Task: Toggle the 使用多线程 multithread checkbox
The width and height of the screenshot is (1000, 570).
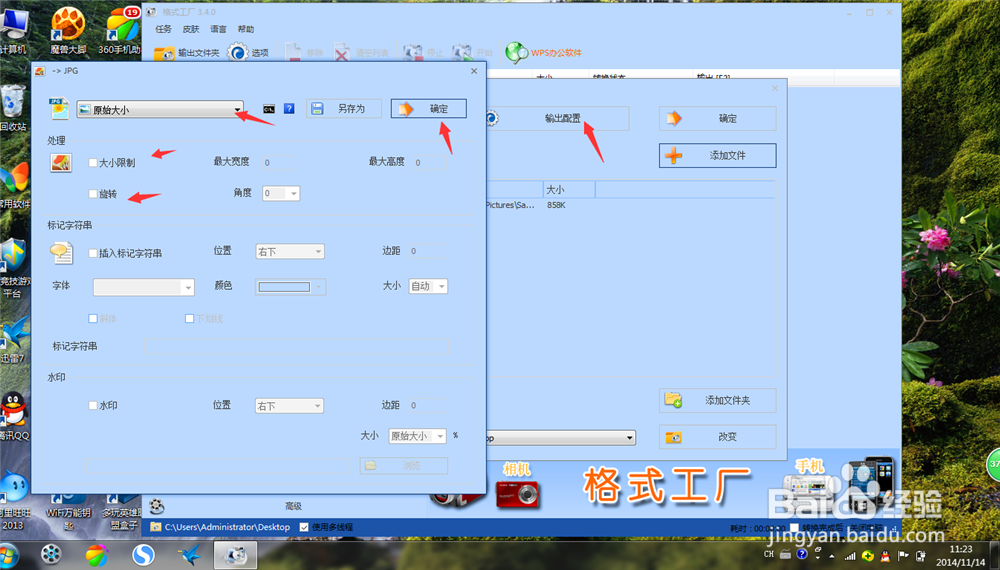Action: (x=304, y=527)
